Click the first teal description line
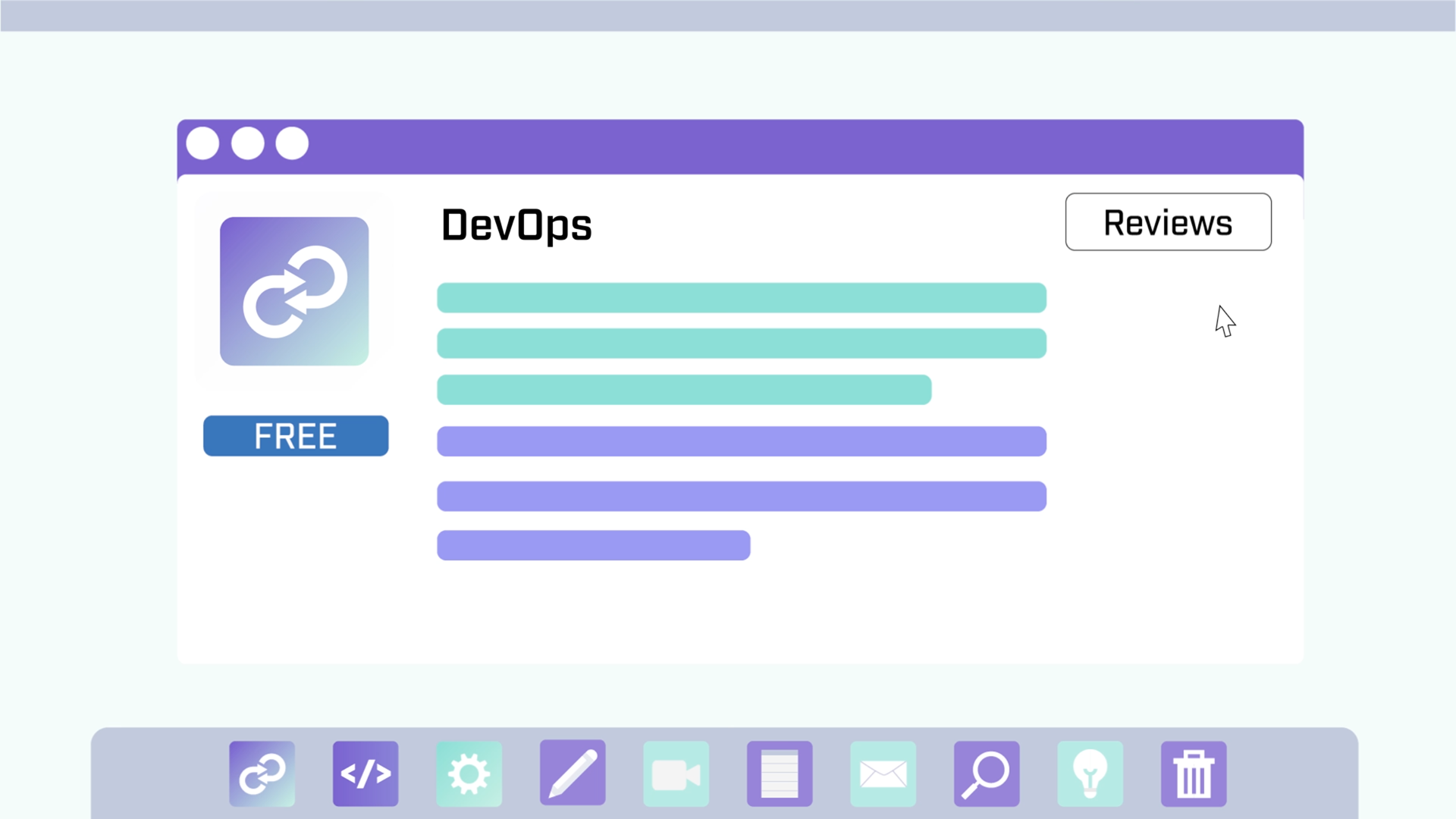Screen dimensions: 1456x819 [741, 298]
